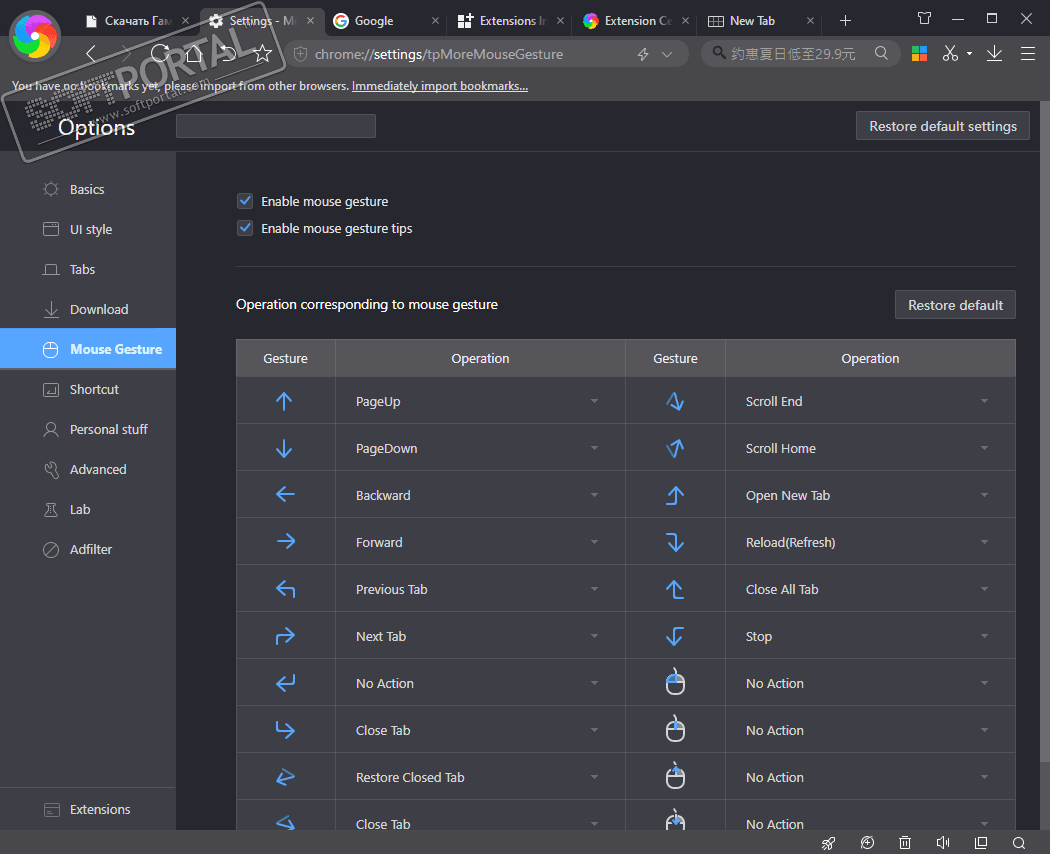This screenshot has height=854, width=1050.
Task: Open a new tab with plus
Action: click(x=845, y=21)
